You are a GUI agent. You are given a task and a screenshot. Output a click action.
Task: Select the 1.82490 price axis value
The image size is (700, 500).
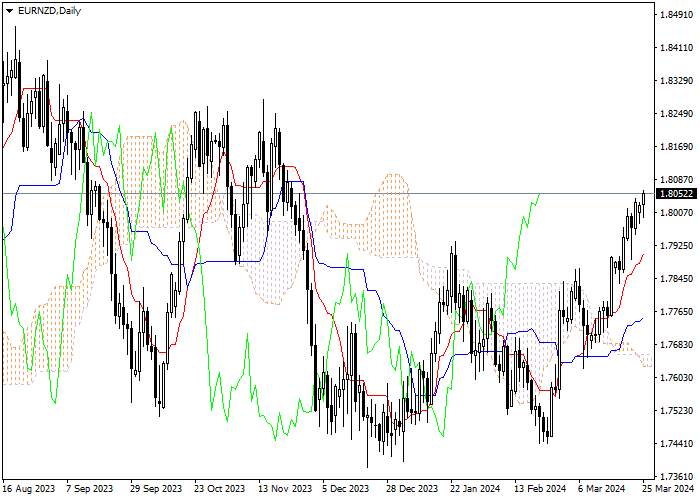(677, 113)
